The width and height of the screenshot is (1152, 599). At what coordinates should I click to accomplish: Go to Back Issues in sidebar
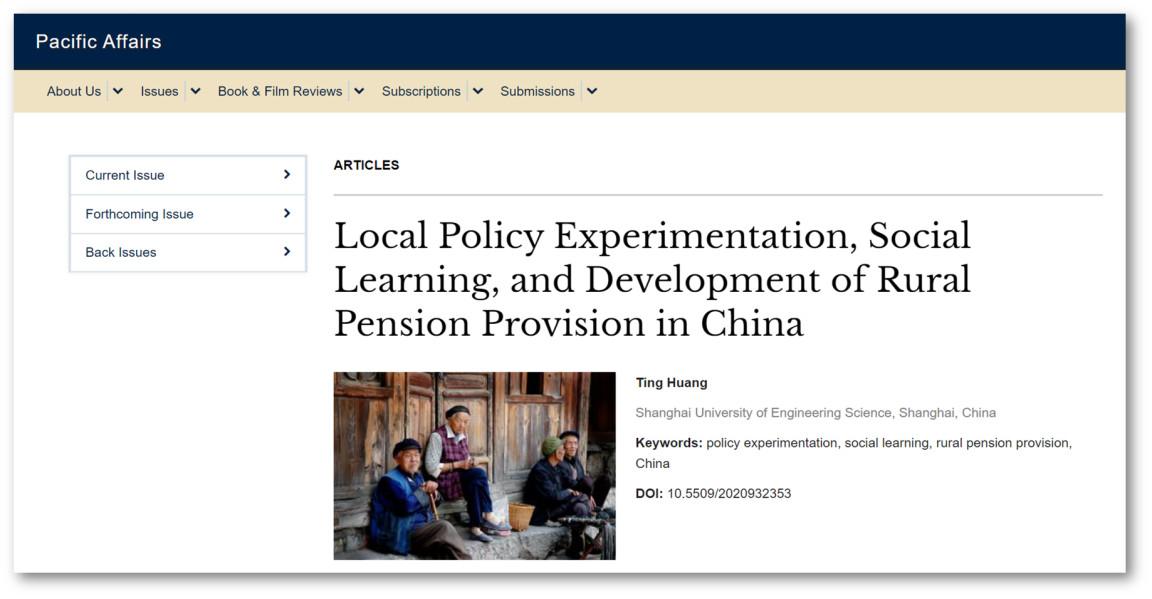(x=187, y=252)
